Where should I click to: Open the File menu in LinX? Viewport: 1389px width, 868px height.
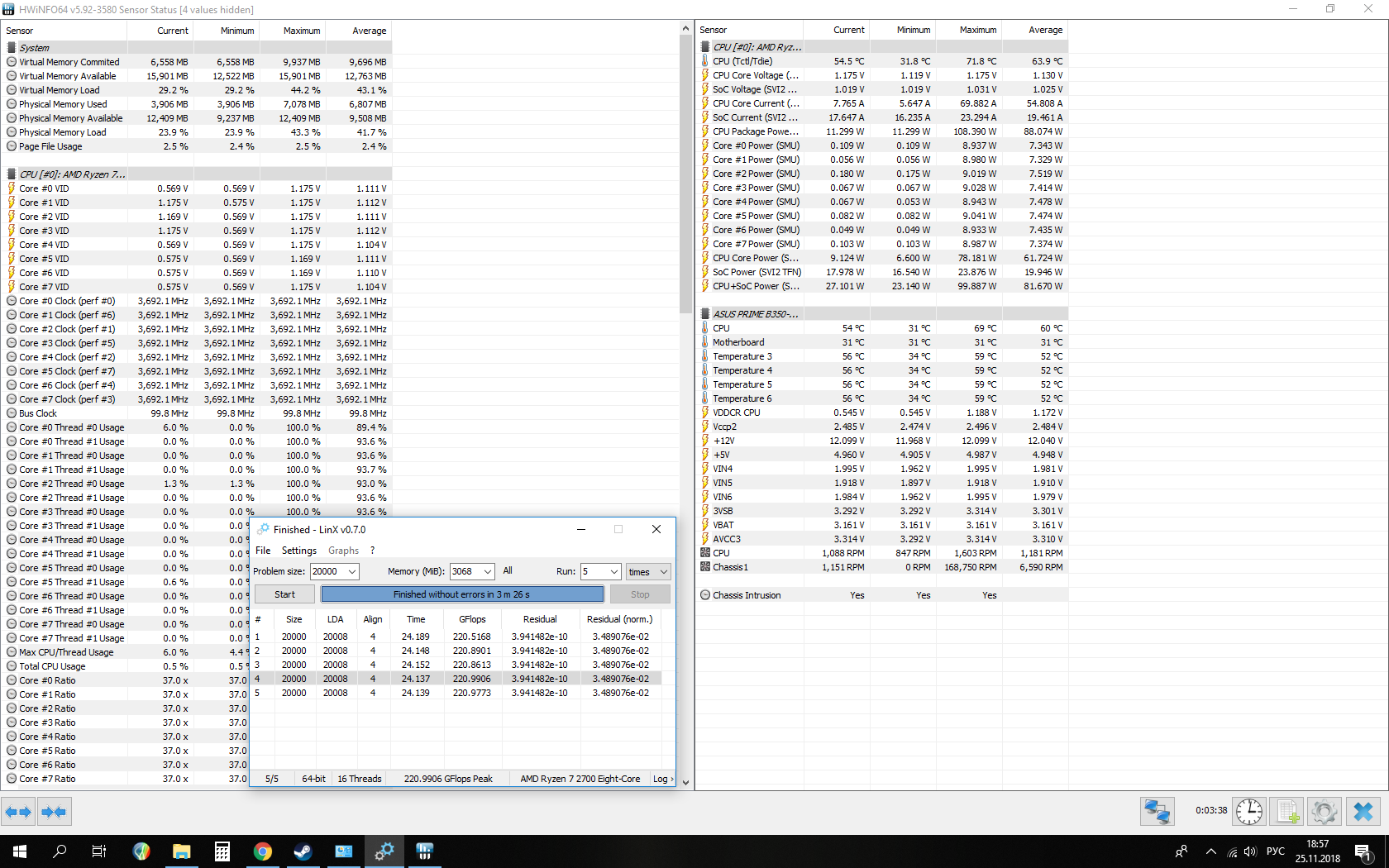[263, 551]
